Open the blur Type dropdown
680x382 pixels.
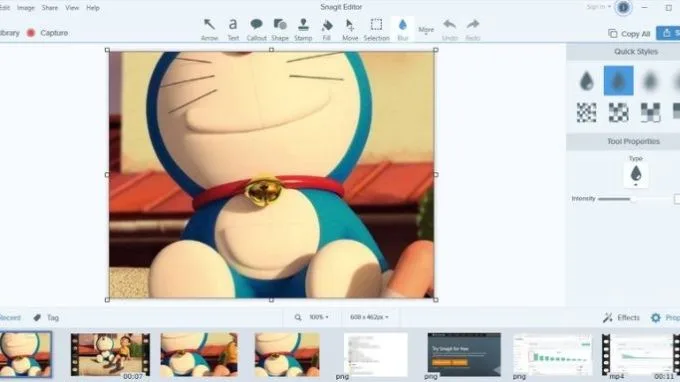pos(636,175)
